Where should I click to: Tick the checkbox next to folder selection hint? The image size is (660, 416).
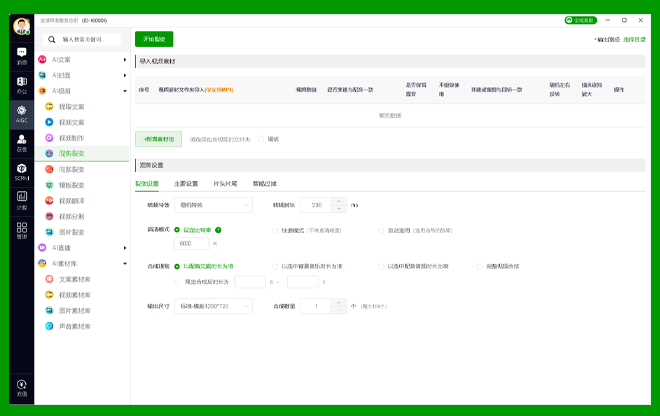(261, 139)
